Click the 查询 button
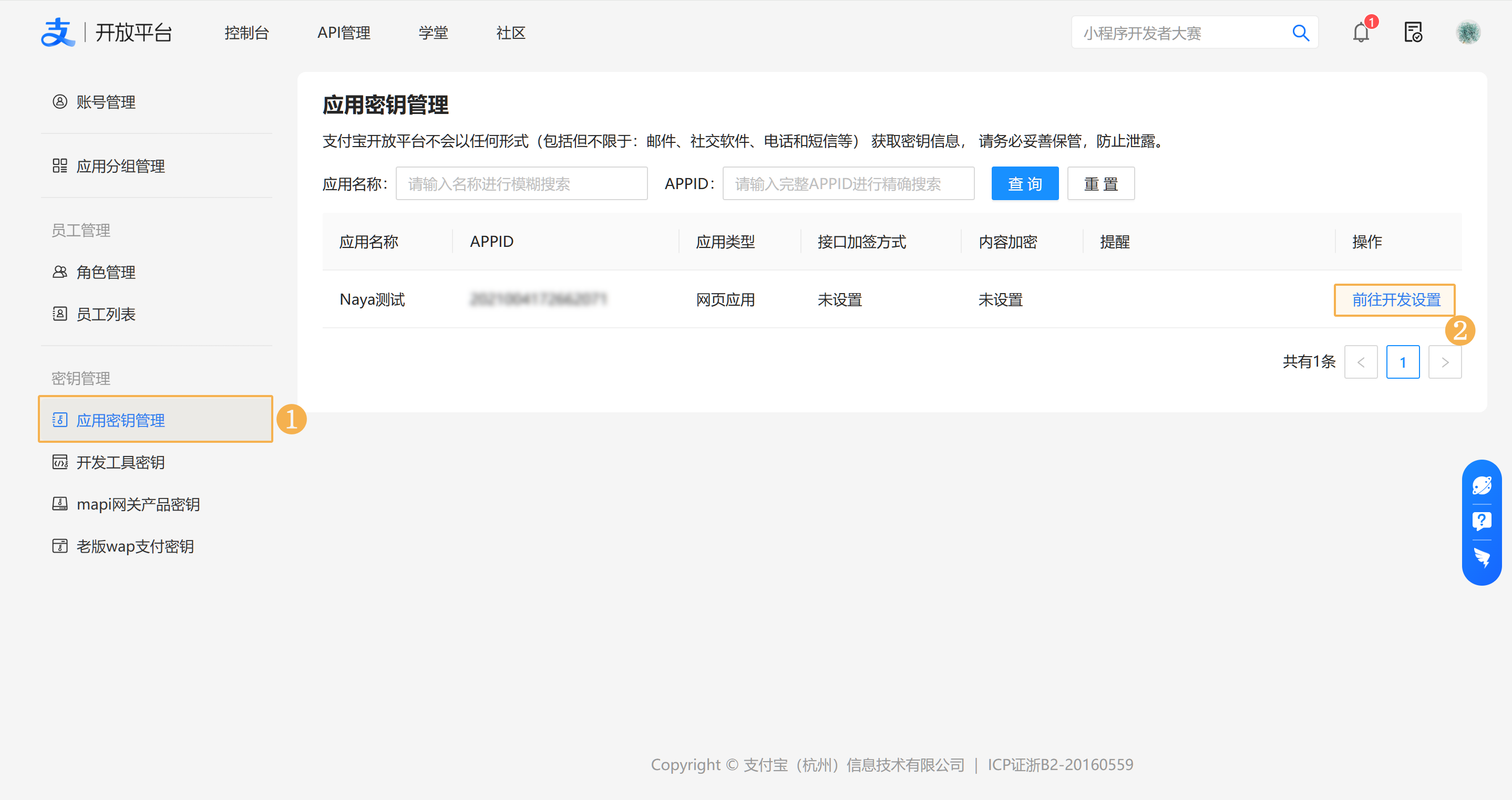Image resolution: width=1512 pixels, height=800 pixels. 1024,183
